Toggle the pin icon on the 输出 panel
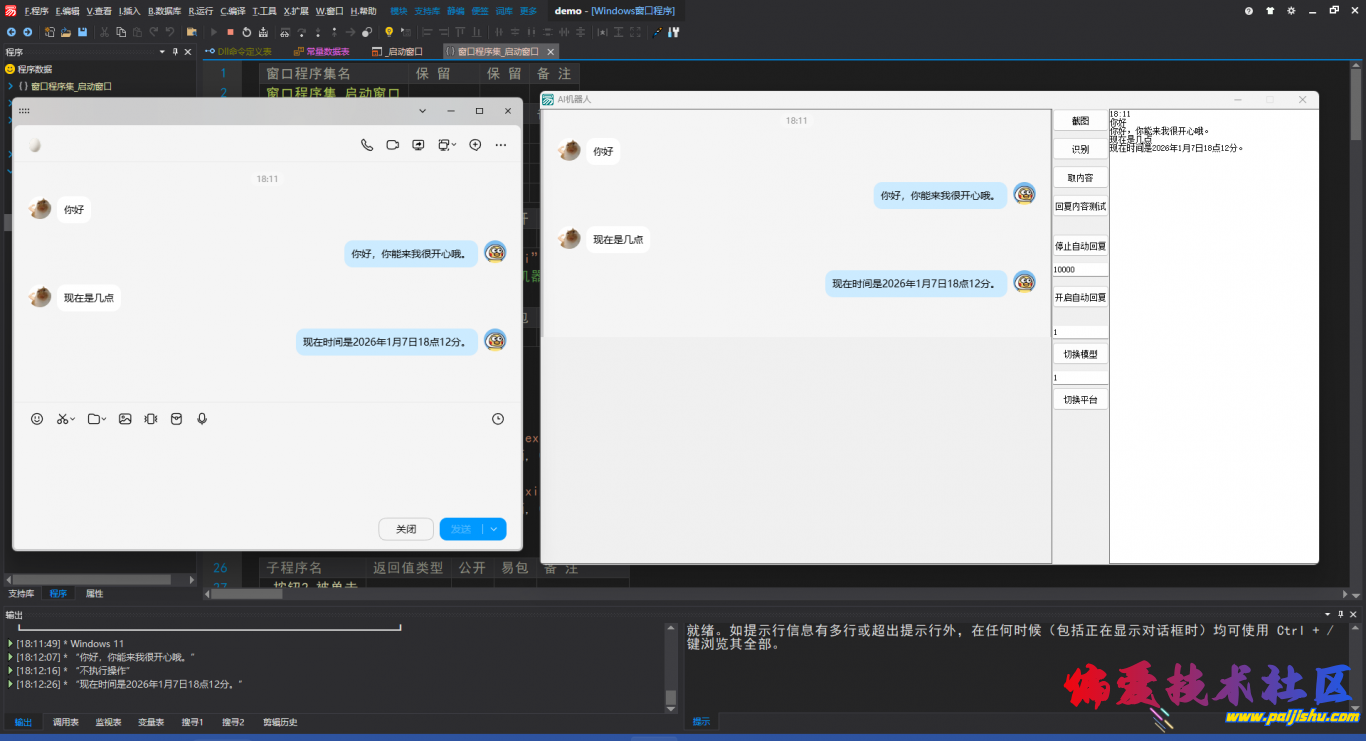This screenshot has height=741, width=1366. click(1341, 614)
